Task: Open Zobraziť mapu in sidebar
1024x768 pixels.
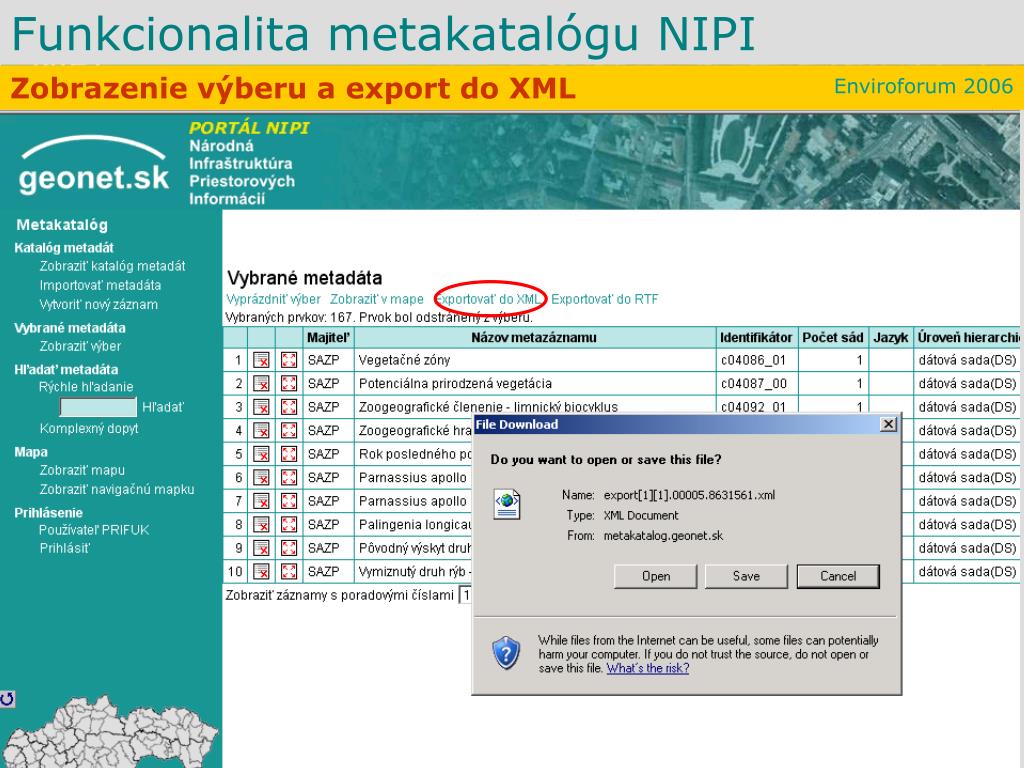Action: (82, 470)
